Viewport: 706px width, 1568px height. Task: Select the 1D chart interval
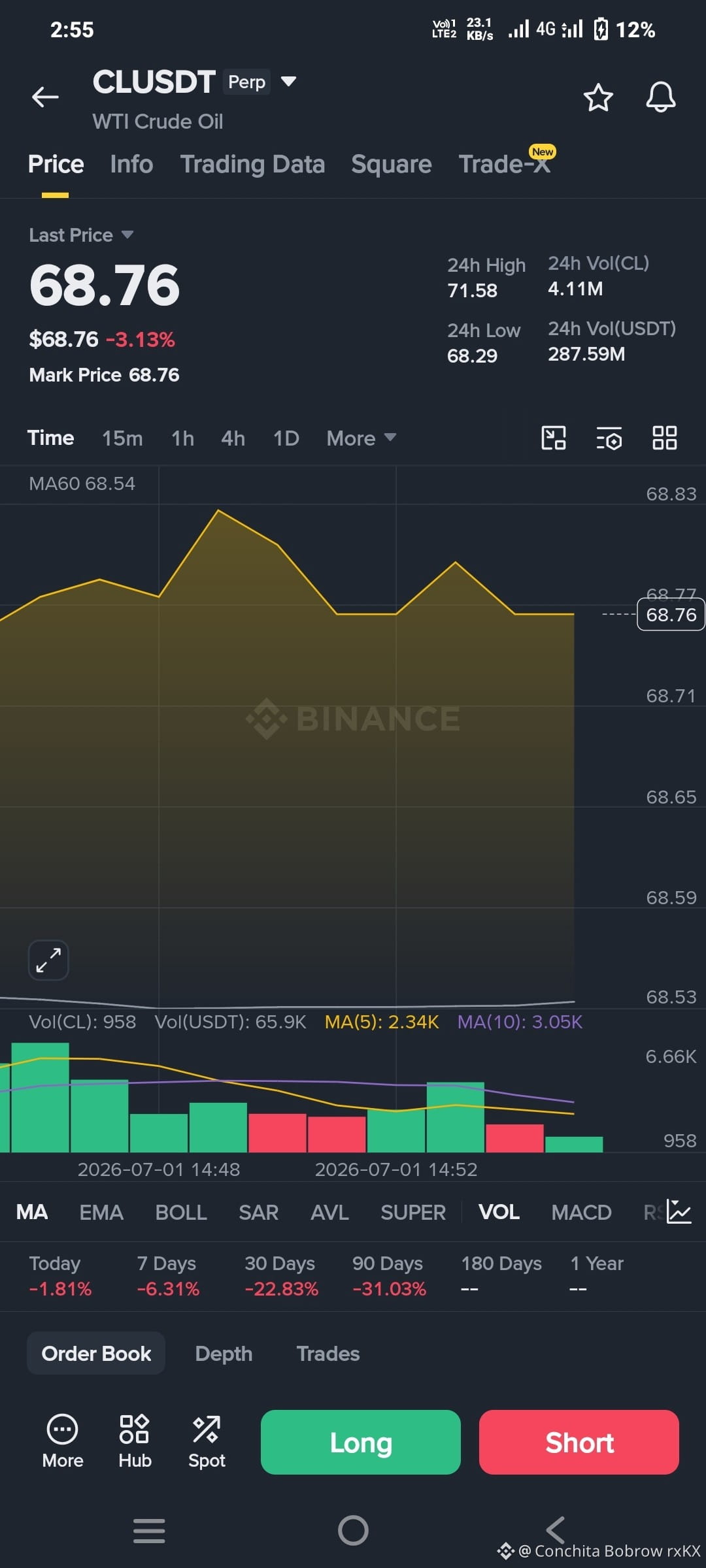286,438
